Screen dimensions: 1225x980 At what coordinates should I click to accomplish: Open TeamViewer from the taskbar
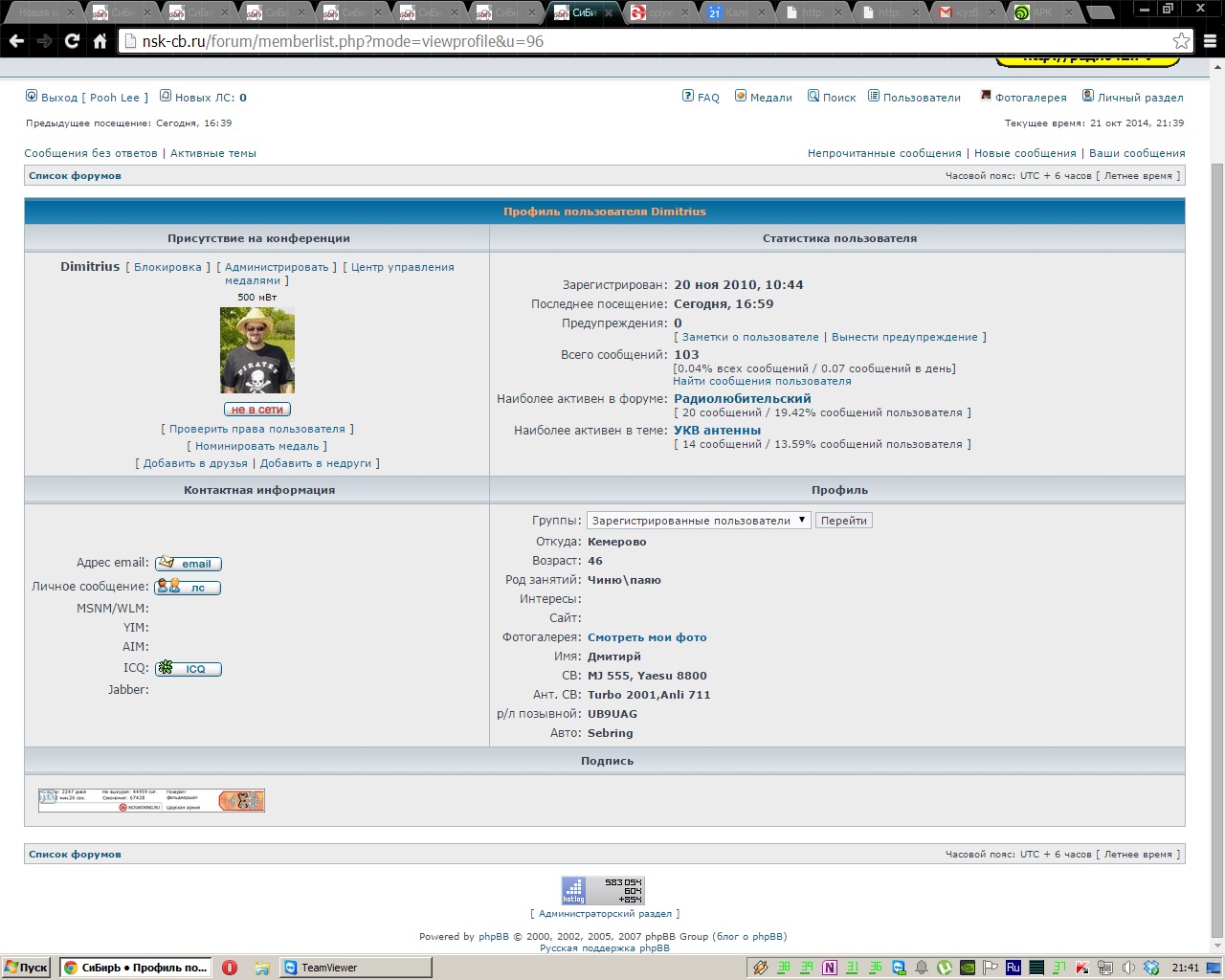click(x=329, y=968)
